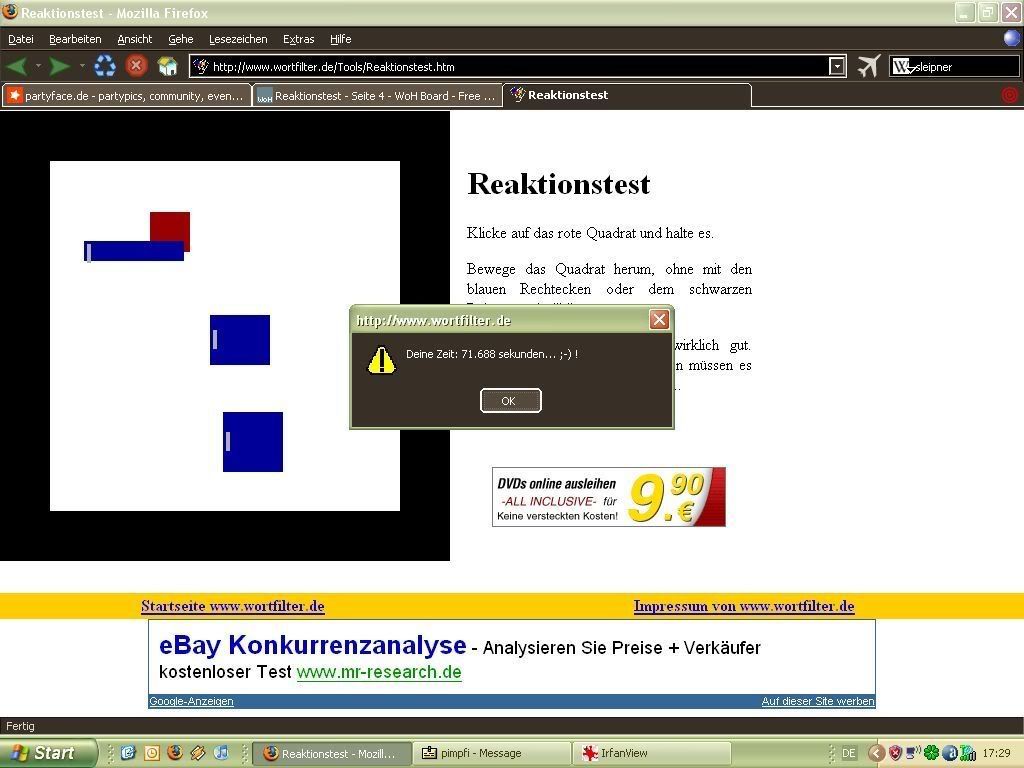The height and width of the screenshot is (768, 1024).
Task: Open the Back history dropdown arrow
Action: pyautogui.click(x=38, y=66)
